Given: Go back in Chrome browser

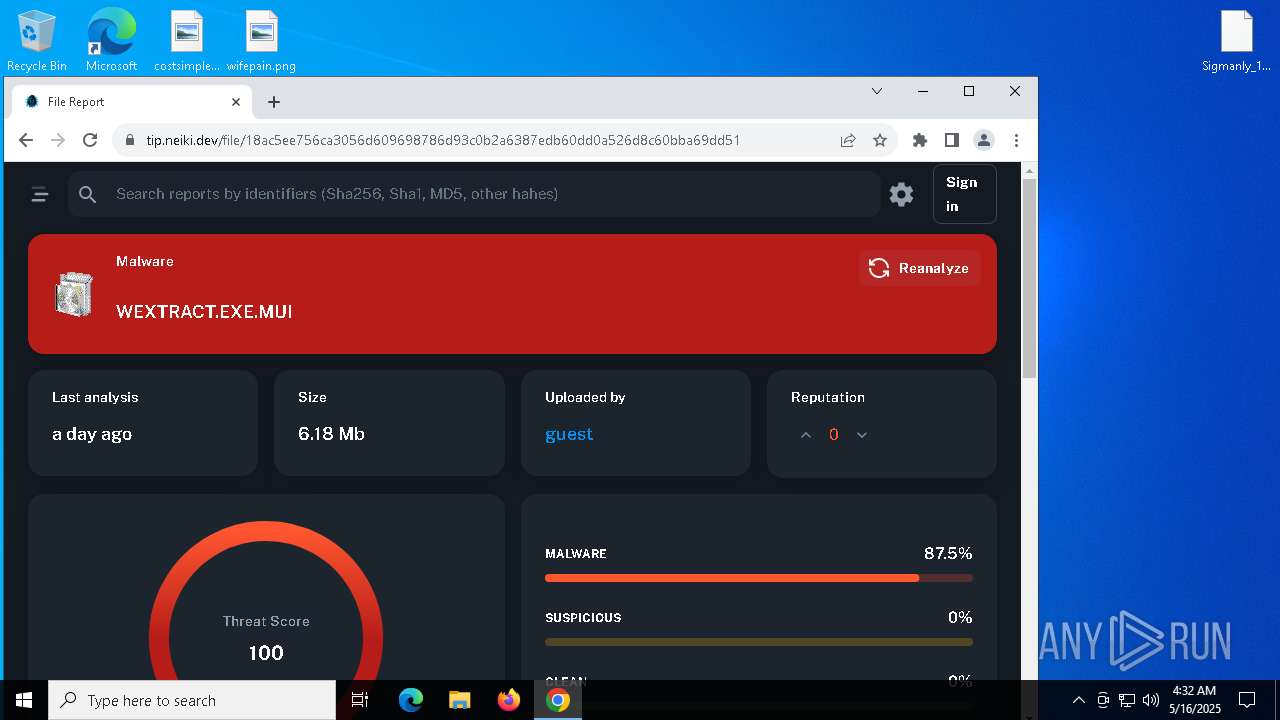Looking at the screenshot, I should pos(26,140).
